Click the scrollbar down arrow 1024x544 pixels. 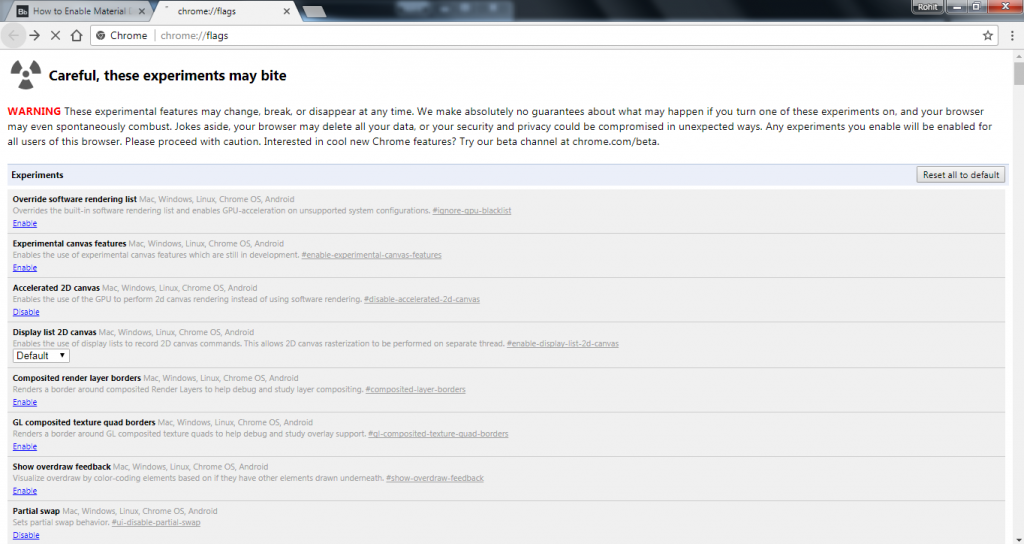point(1018,538)
